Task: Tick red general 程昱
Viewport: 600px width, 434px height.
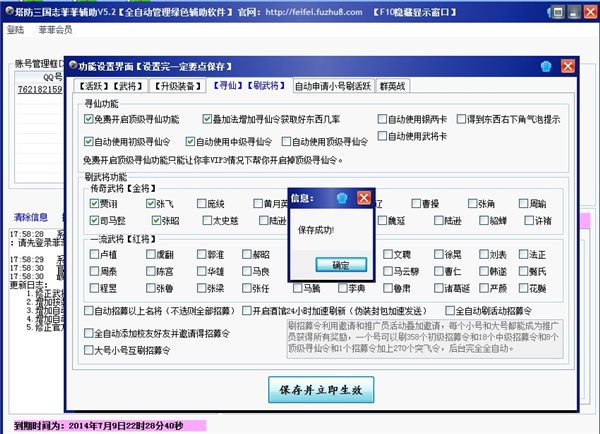Action: pyautogui.click(x=94, y=288)
